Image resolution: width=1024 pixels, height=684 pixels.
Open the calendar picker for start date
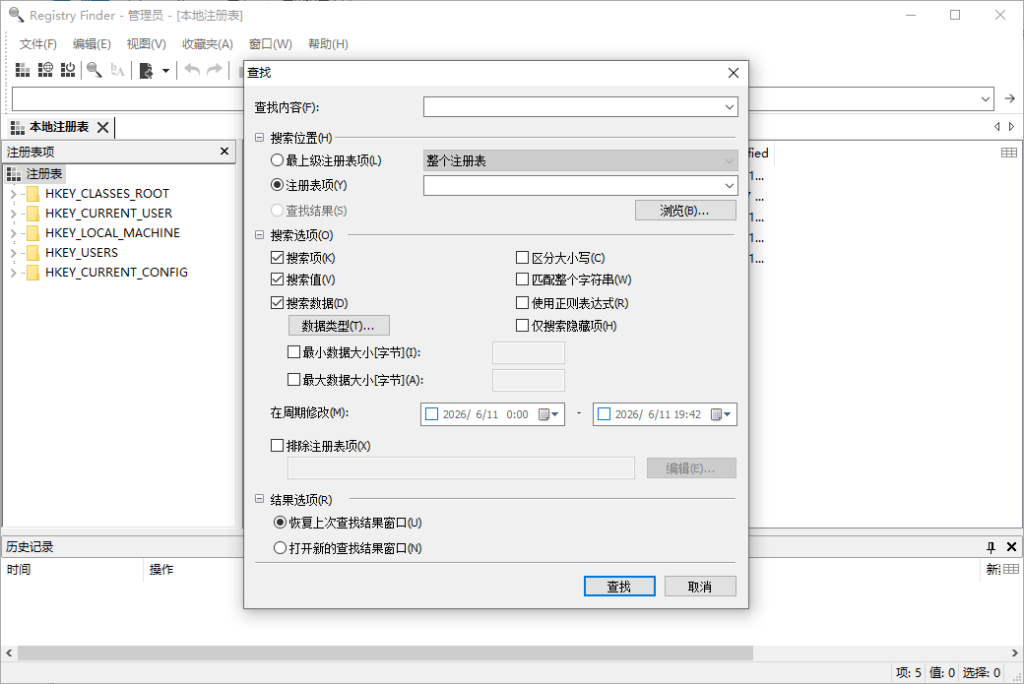click(548, 414)
